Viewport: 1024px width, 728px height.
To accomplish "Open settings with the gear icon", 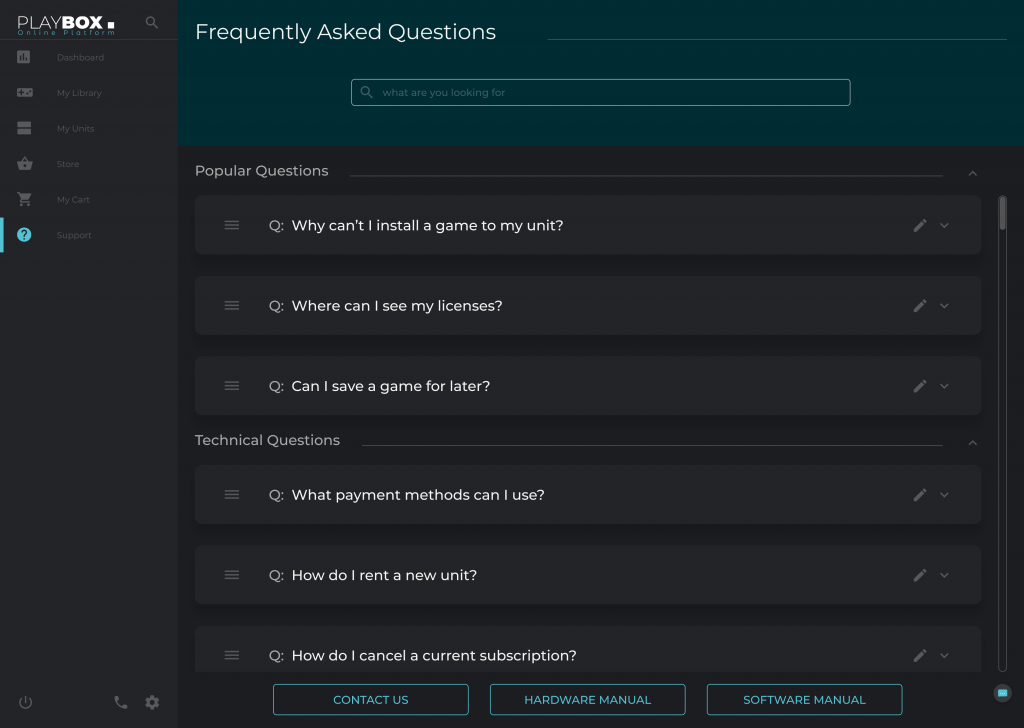I will 152,703.
